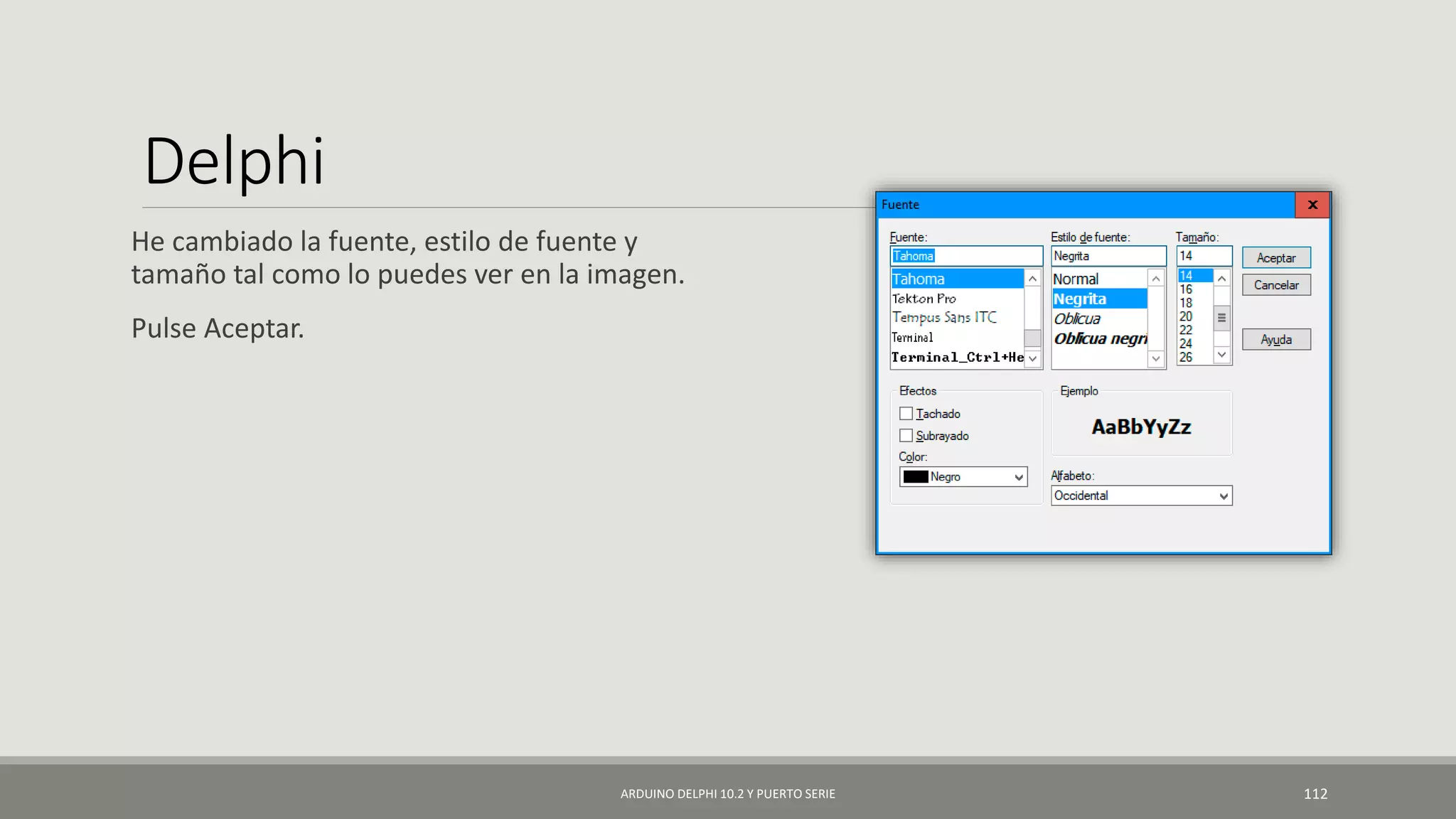The height and width of the screenshot is (819, 1456).
Task: Click style list scroll down arrow
Action: (1156, 358)
